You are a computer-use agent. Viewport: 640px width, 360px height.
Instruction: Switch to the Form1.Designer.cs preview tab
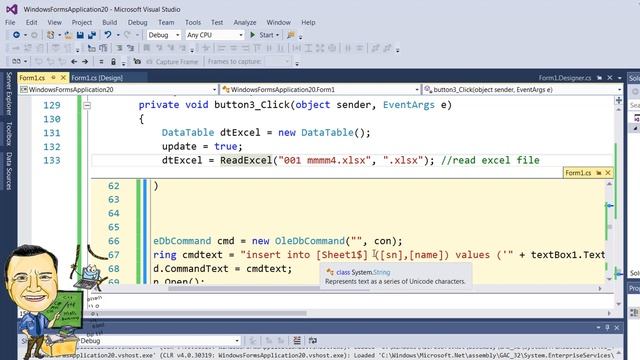click(564, 78)
